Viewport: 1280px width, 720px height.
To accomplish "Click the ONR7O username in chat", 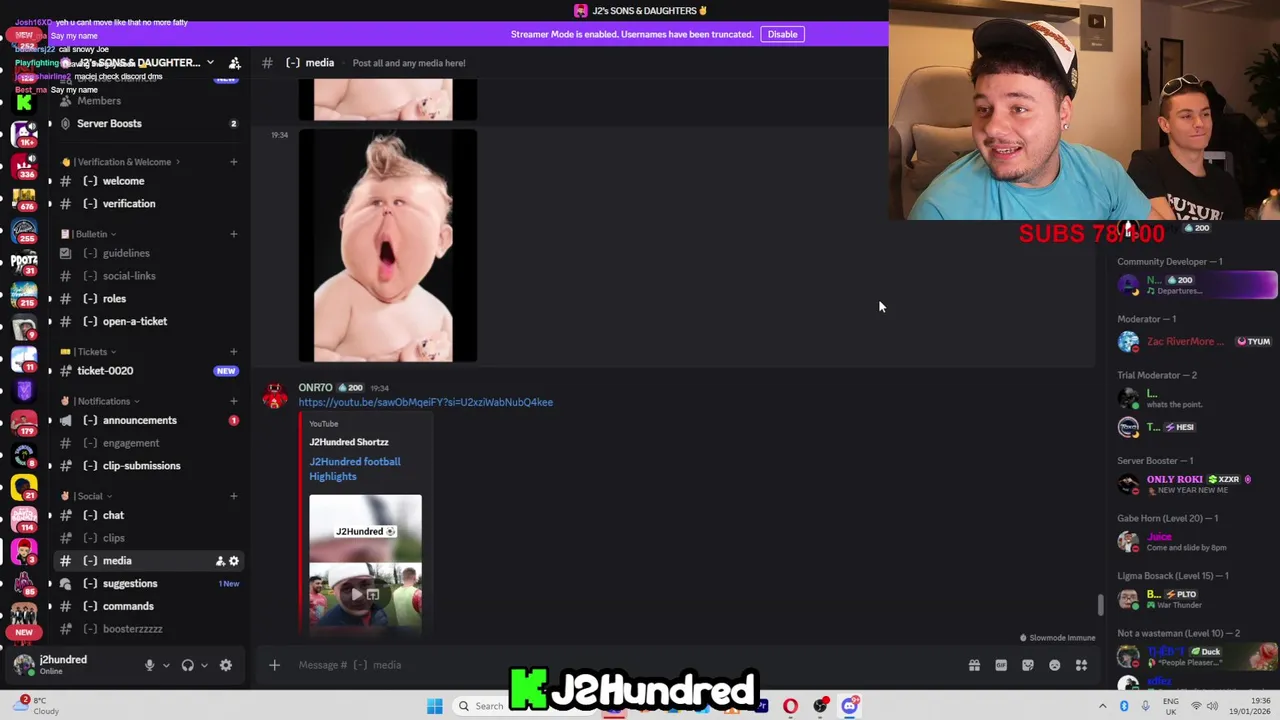I will (315, 387).
